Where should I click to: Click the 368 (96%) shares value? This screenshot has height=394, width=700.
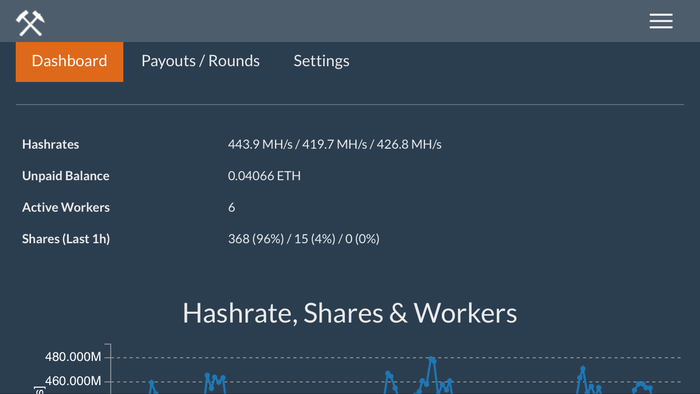[256, 239]
